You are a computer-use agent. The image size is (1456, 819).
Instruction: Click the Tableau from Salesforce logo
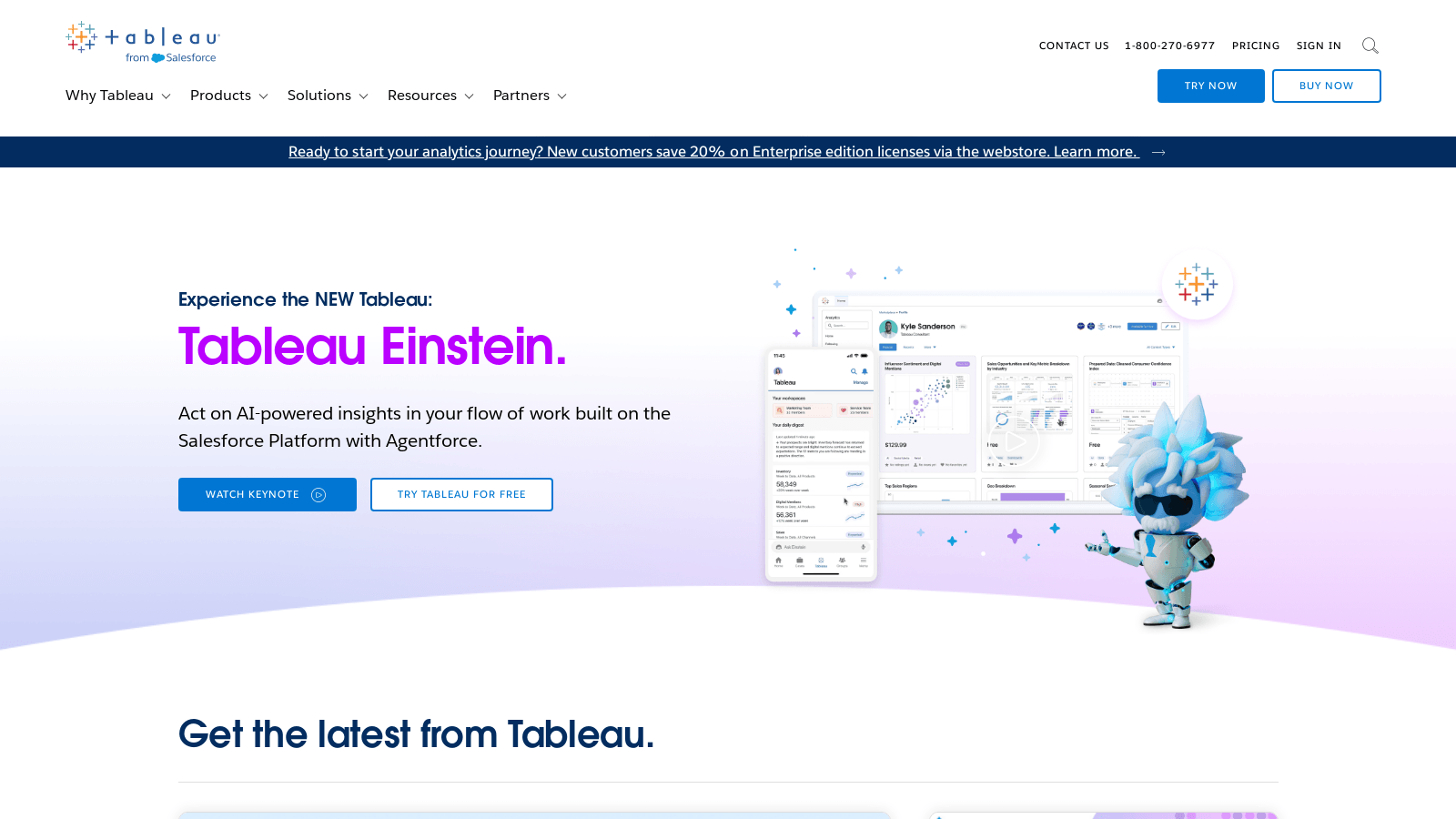(143, 43)
